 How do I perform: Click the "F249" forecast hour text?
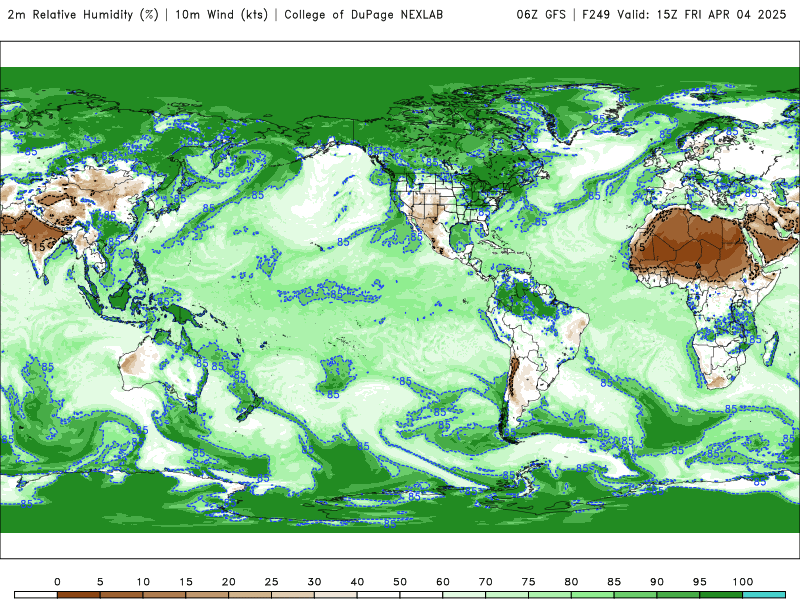[x=596, y=15]
